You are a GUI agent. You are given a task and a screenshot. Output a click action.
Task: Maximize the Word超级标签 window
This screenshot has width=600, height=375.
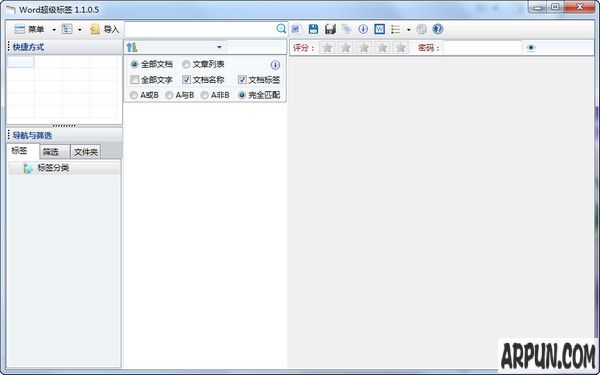point(556,7)
